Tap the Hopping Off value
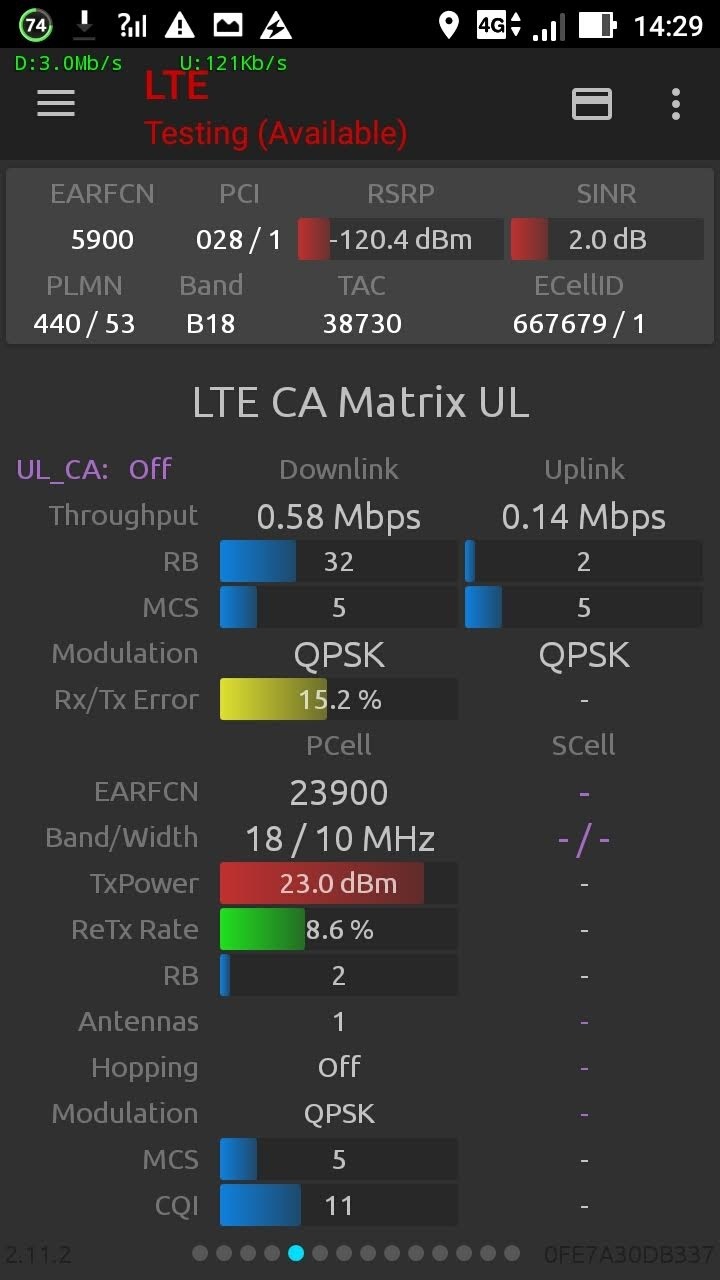 click(x=339, y=1067)
